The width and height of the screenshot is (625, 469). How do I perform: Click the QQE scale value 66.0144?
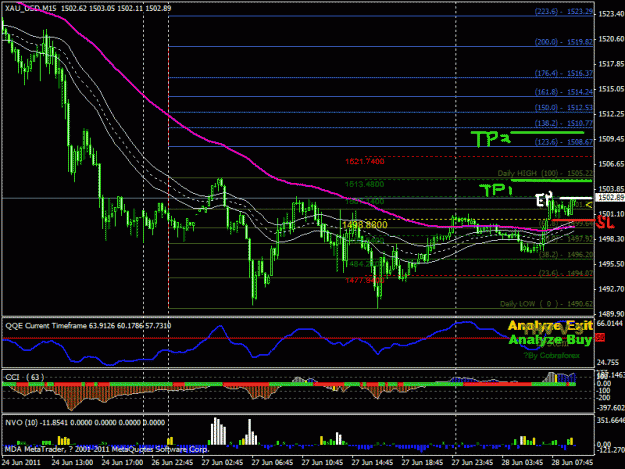pyautogui.click(x=610, y=323)
